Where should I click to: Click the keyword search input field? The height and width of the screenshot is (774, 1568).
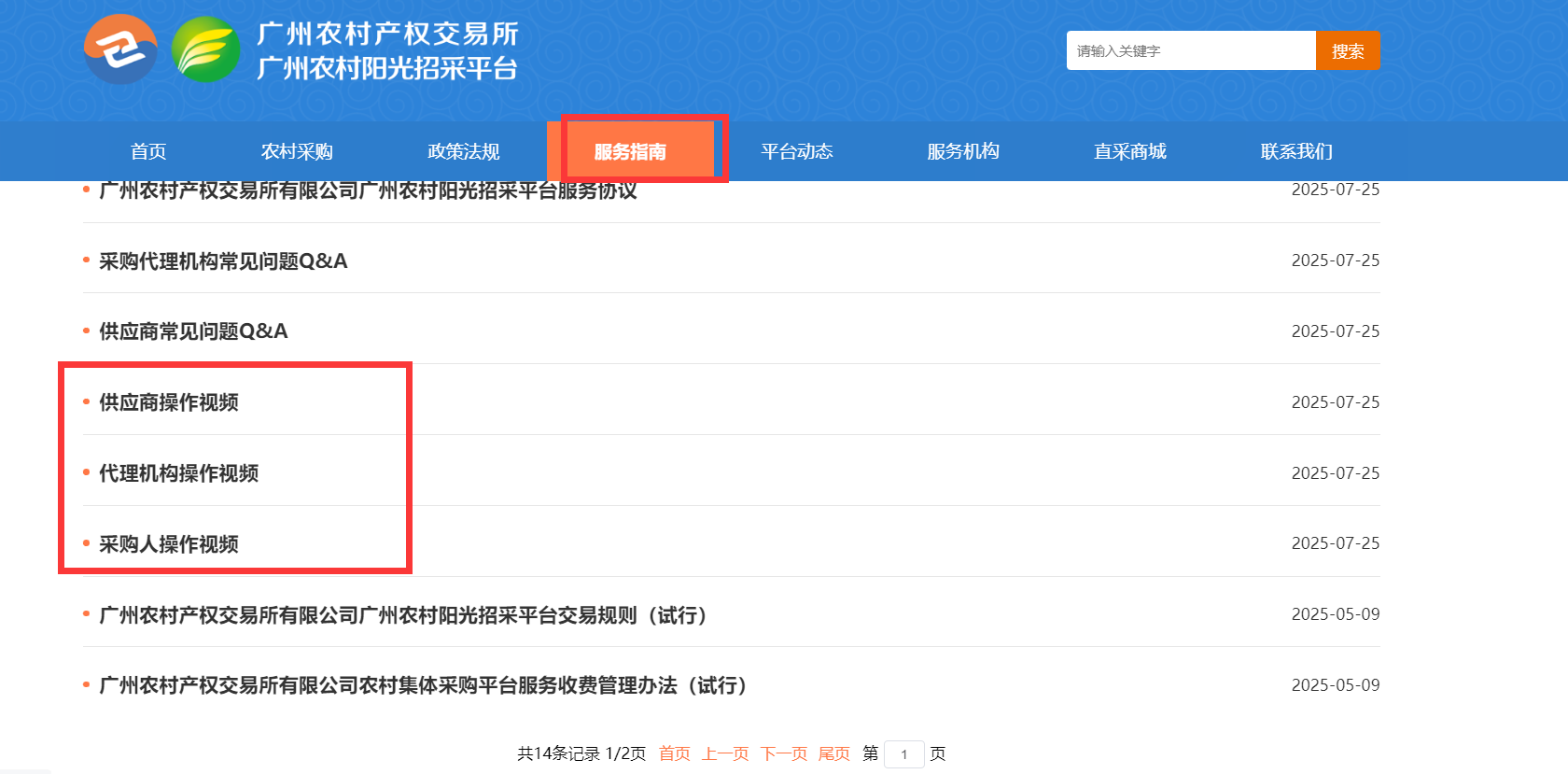click(x=1190, y=50)
